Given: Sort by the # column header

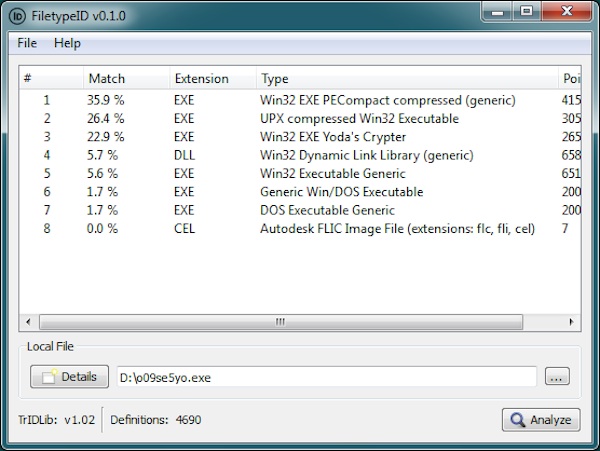Looking at the screenshot, I should coord(51,78).
